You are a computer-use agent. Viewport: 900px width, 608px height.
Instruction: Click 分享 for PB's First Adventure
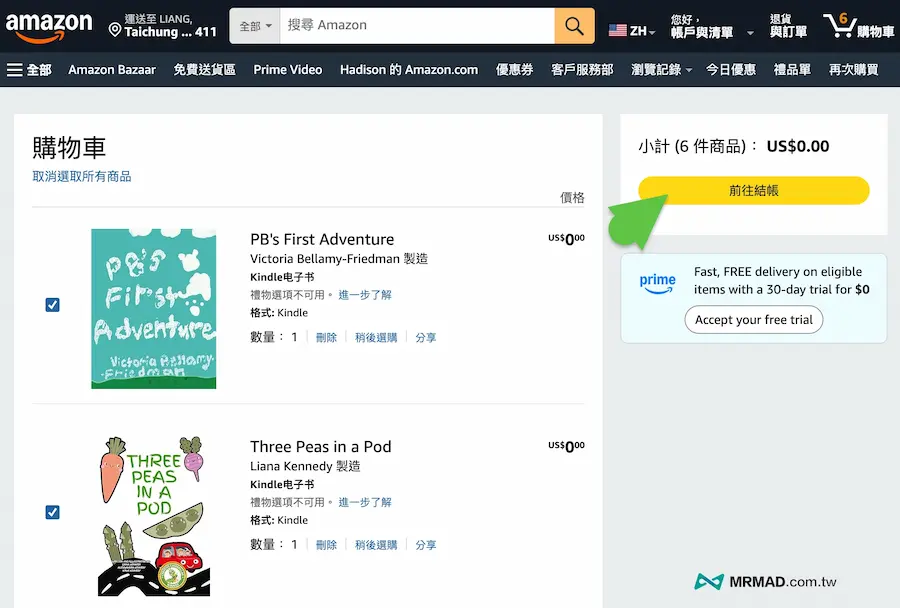[x=426, y=338]
